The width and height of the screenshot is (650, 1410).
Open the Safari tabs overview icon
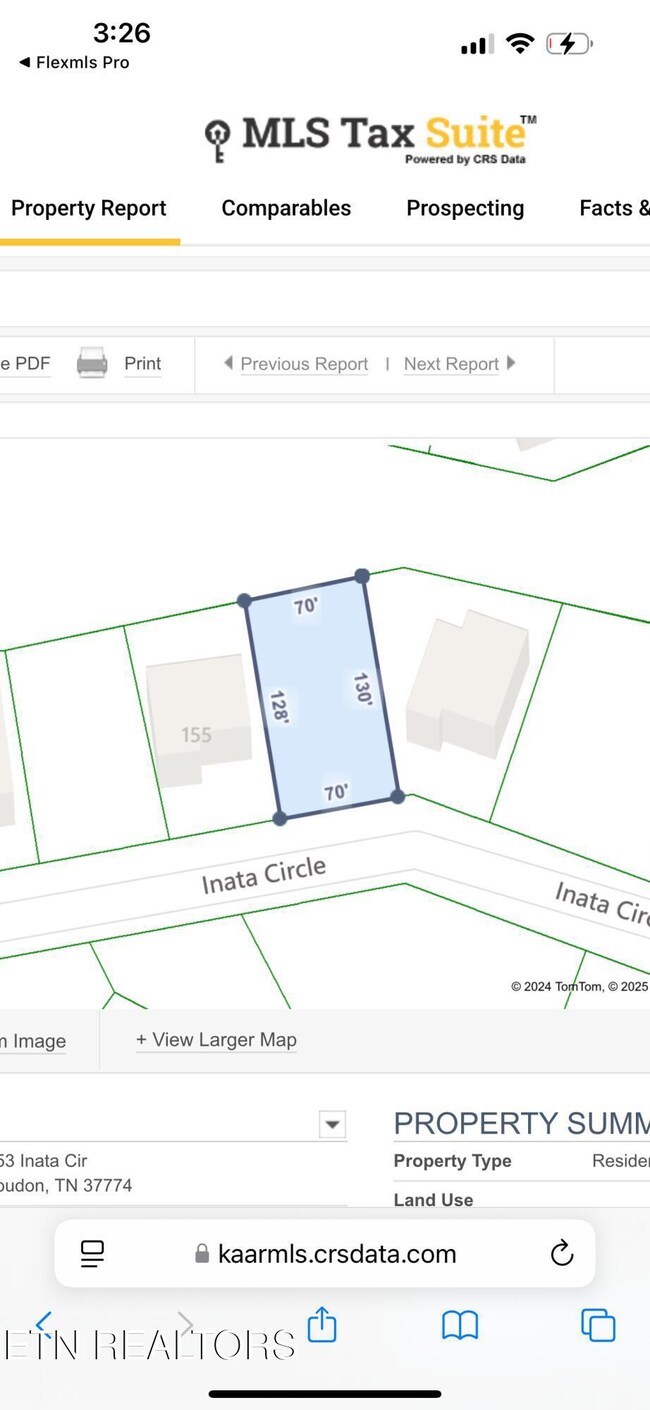598,1325
